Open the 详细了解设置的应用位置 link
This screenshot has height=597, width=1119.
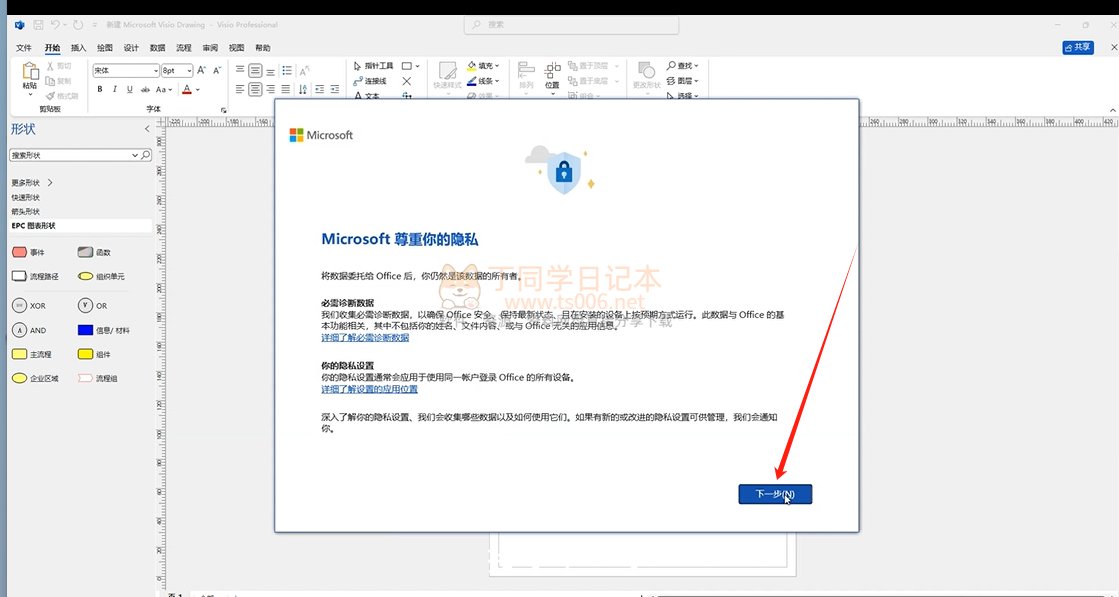[369, 389]
